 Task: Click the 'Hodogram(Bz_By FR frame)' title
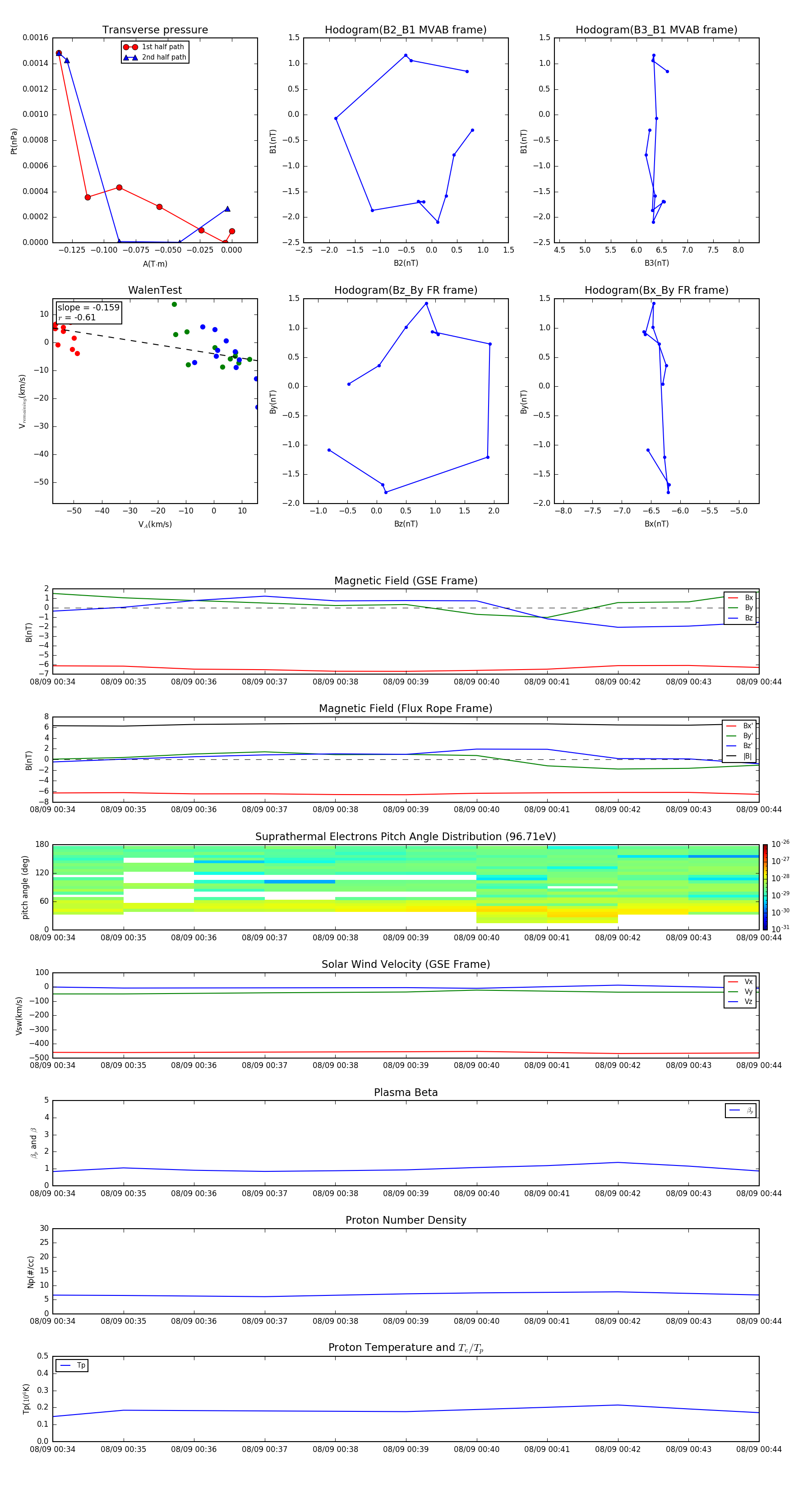(x=406, y=290)
